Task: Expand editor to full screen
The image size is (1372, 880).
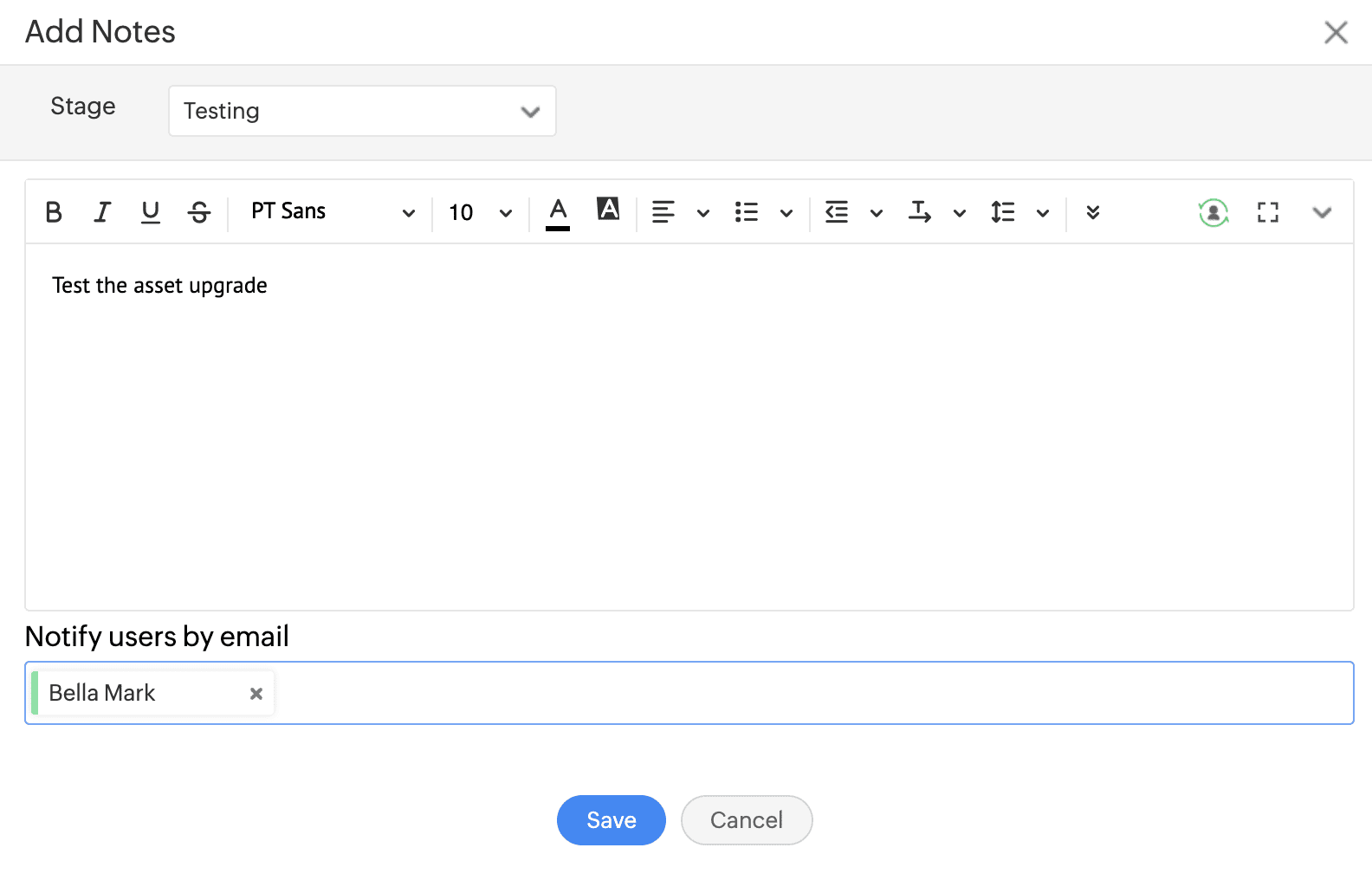Action: (1268, 212)
